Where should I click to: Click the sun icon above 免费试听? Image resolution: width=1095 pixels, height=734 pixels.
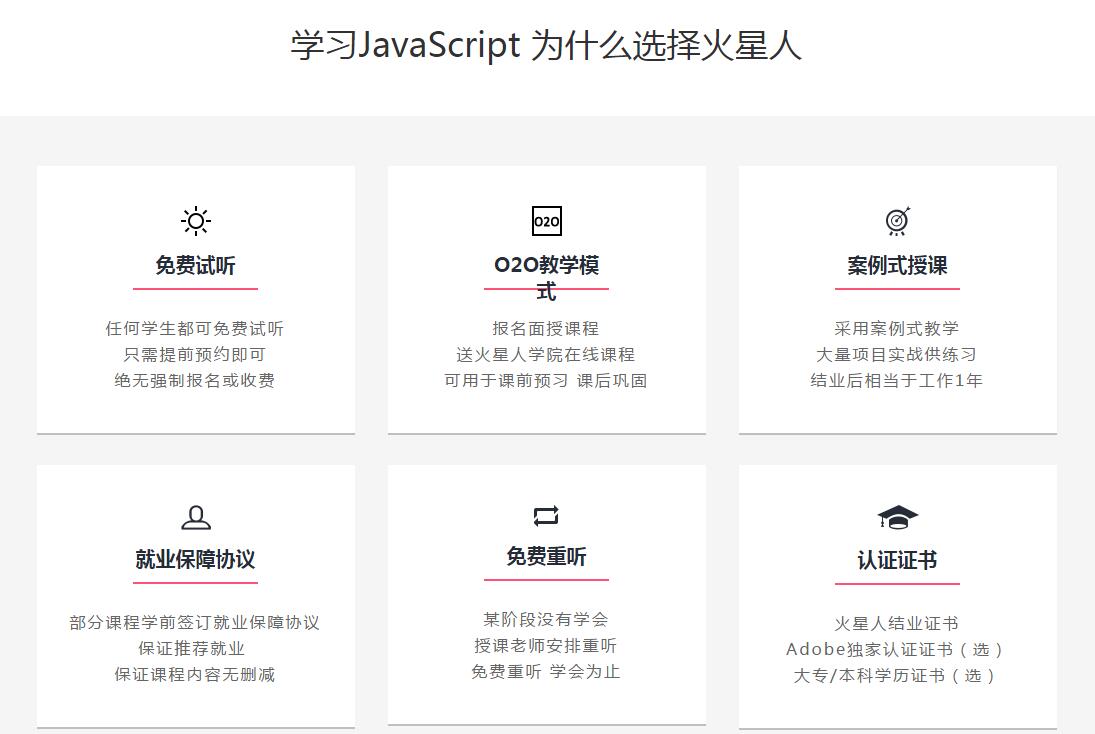point(196,221)
